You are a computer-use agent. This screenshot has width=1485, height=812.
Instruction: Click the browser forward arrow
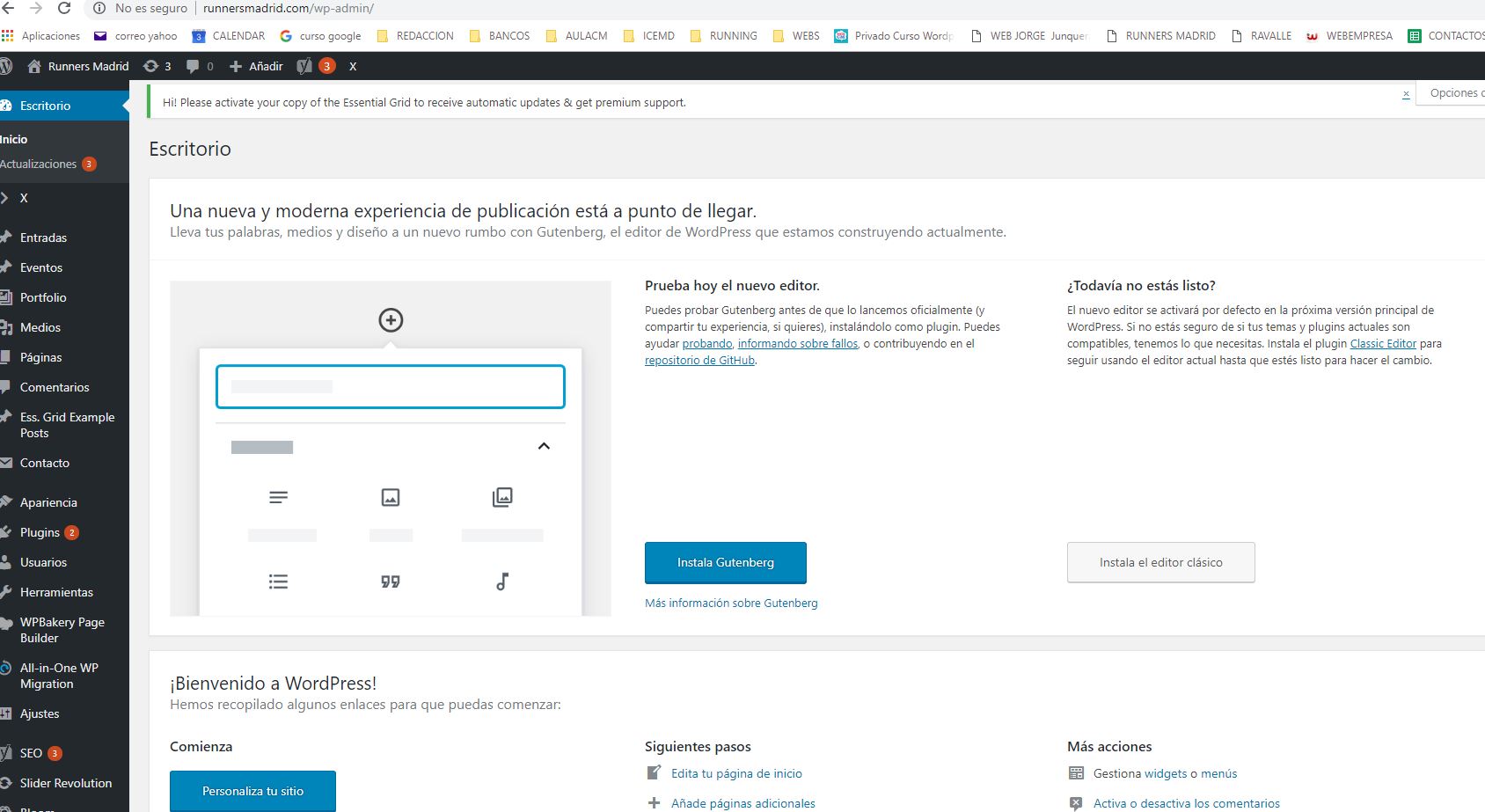click(36, 8)
